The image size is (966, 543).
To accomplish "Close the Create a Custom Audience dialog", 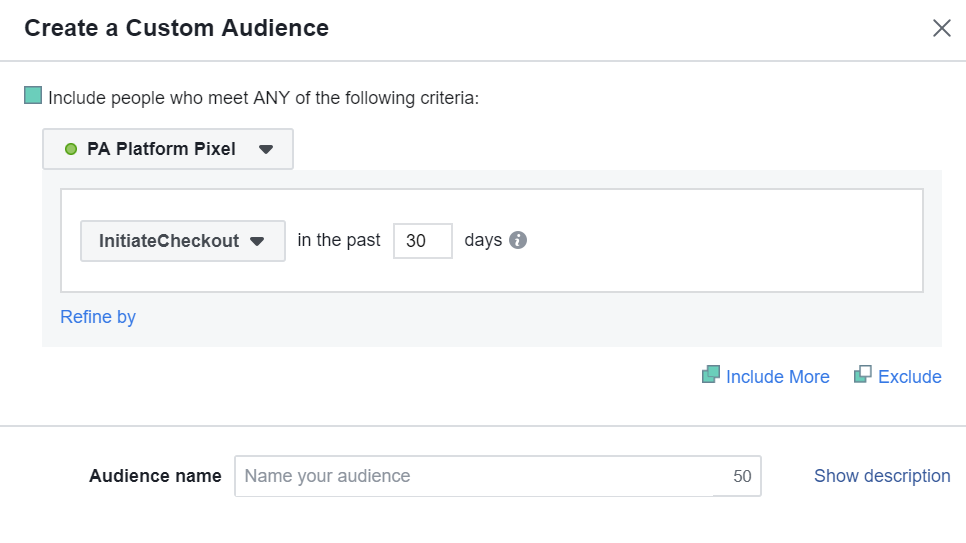I will tap(941, 28).
